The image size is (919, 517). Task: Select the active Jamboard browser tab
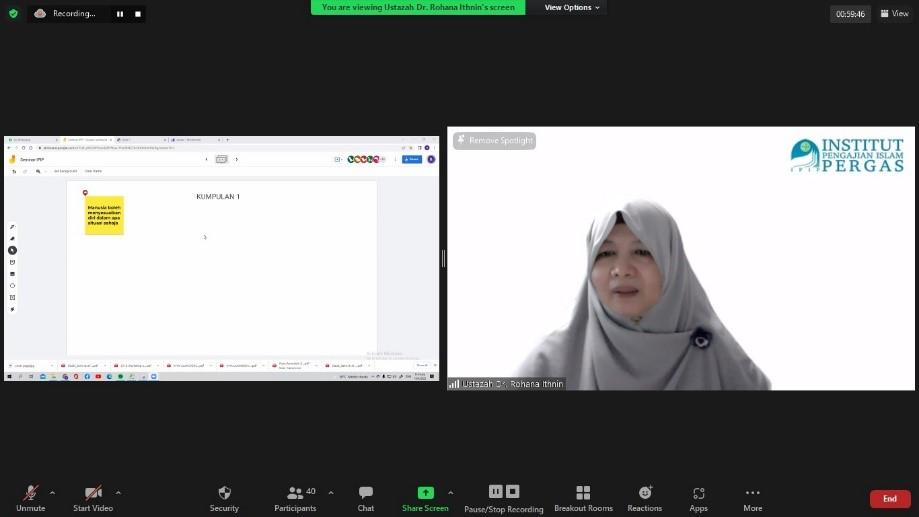(x=87, y=140)
